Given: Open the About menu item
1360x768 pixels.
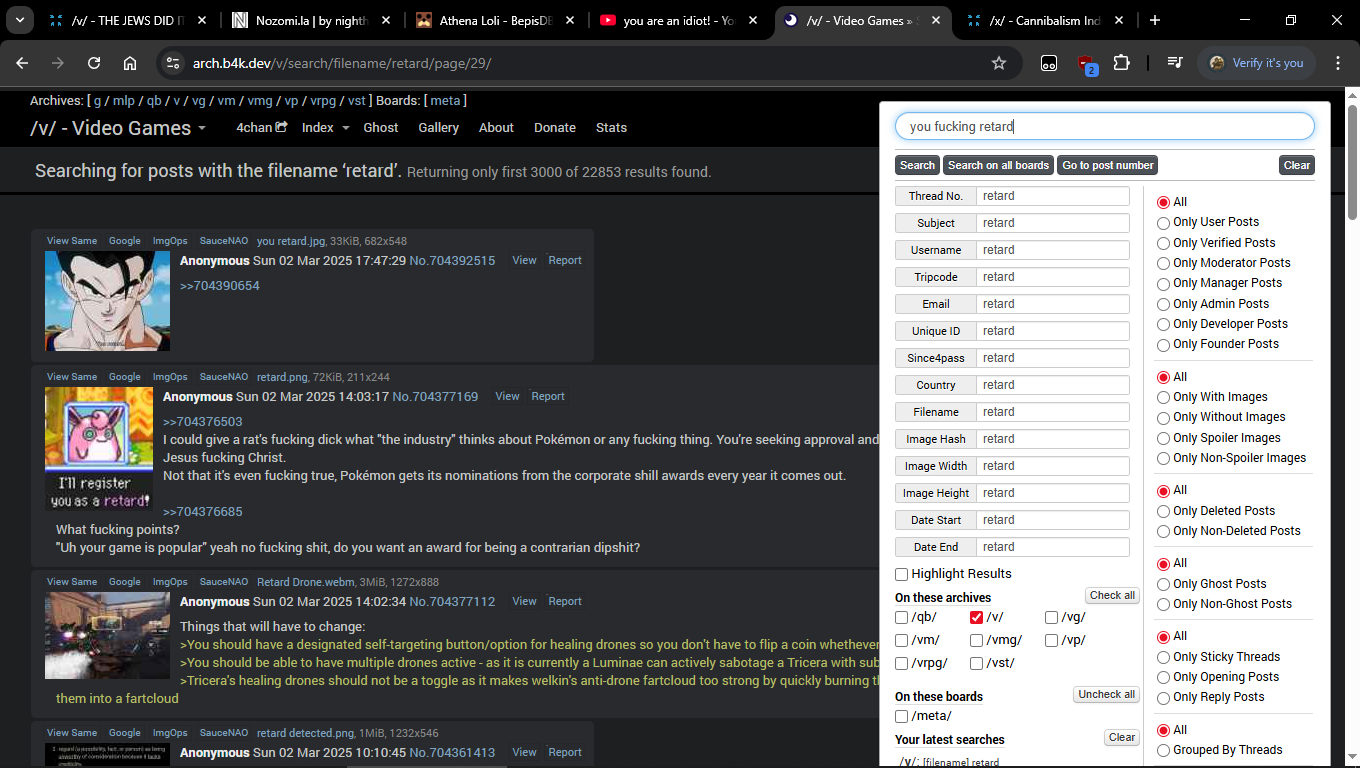Looking at the screenshot, I should point(496,128).
